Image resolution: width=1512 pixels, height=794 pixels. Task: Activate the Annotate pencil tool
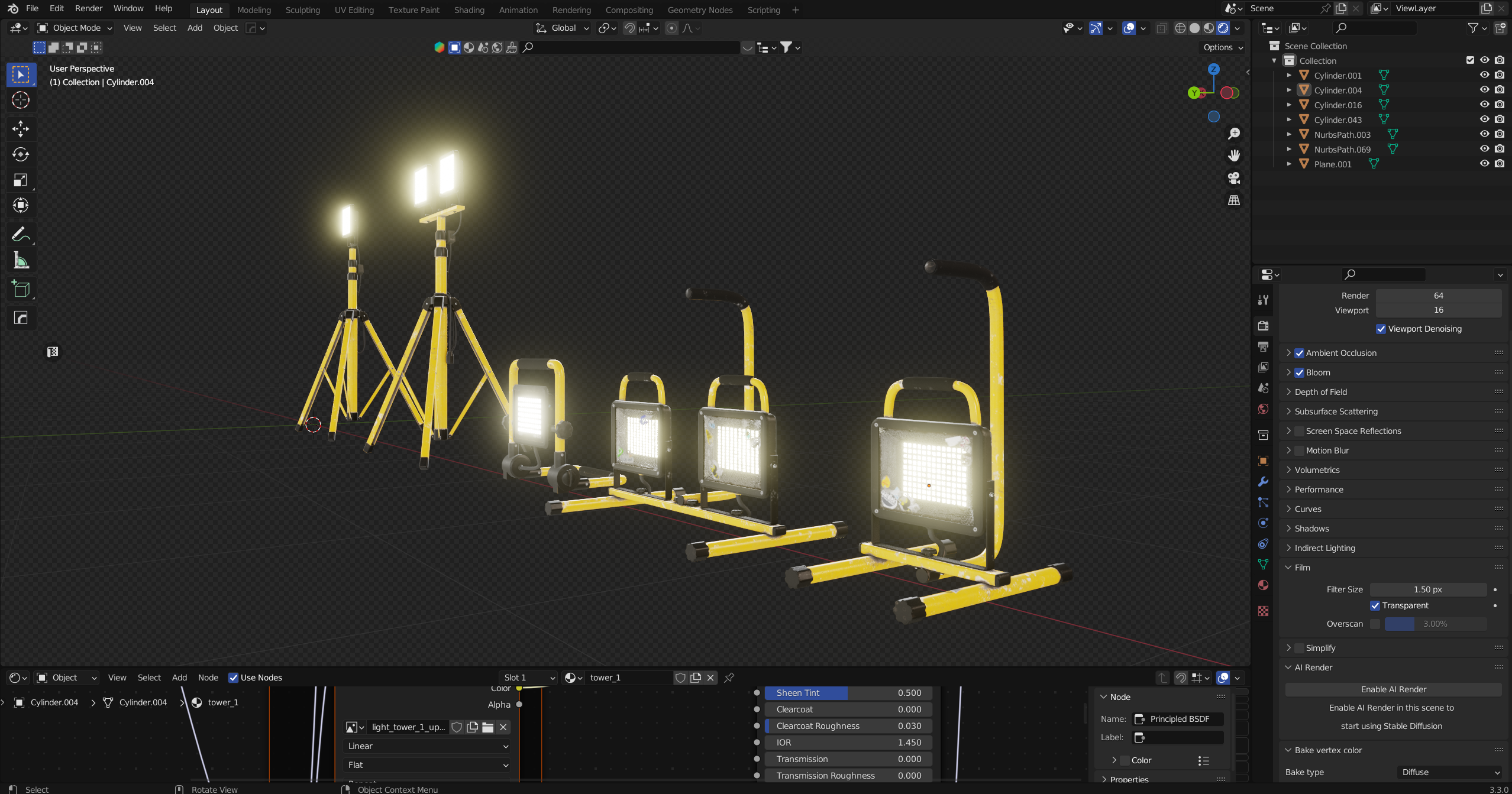tap(21, 235)
